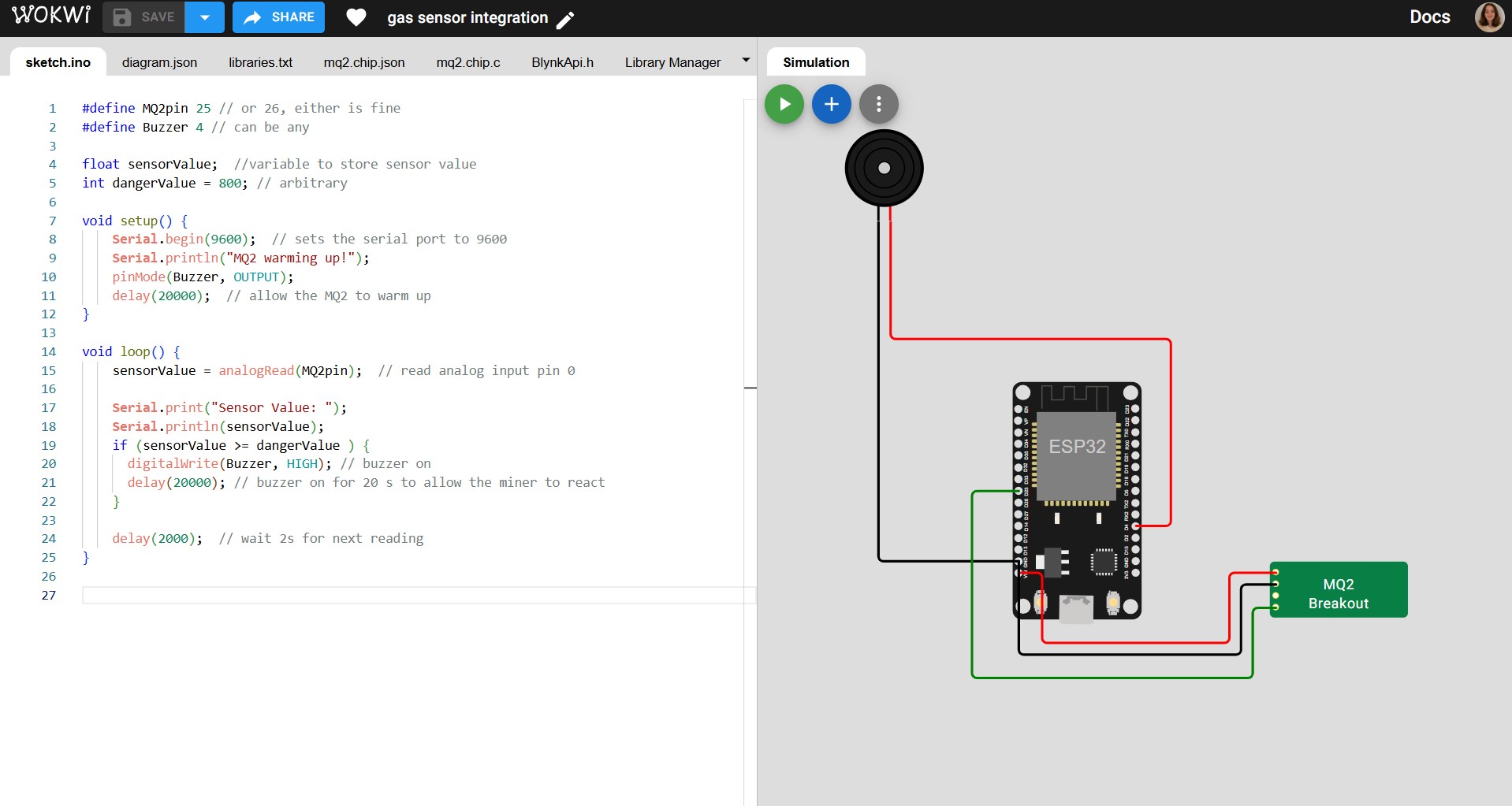Expand the file tabs dropdown arrow

746,60
